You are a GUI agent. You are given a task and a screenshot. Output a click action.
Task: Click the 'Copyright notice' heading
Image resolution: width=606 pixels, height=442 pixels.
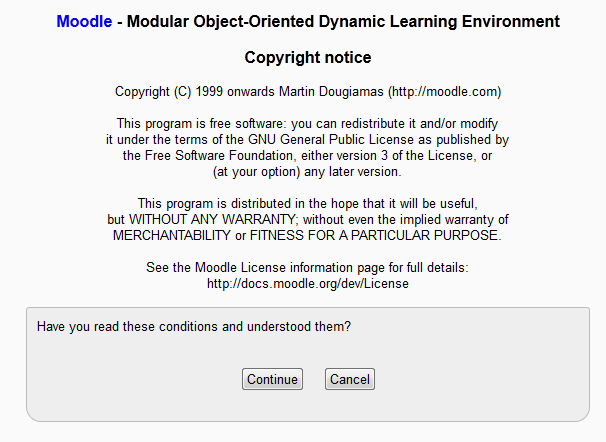(x=307, y=57)
